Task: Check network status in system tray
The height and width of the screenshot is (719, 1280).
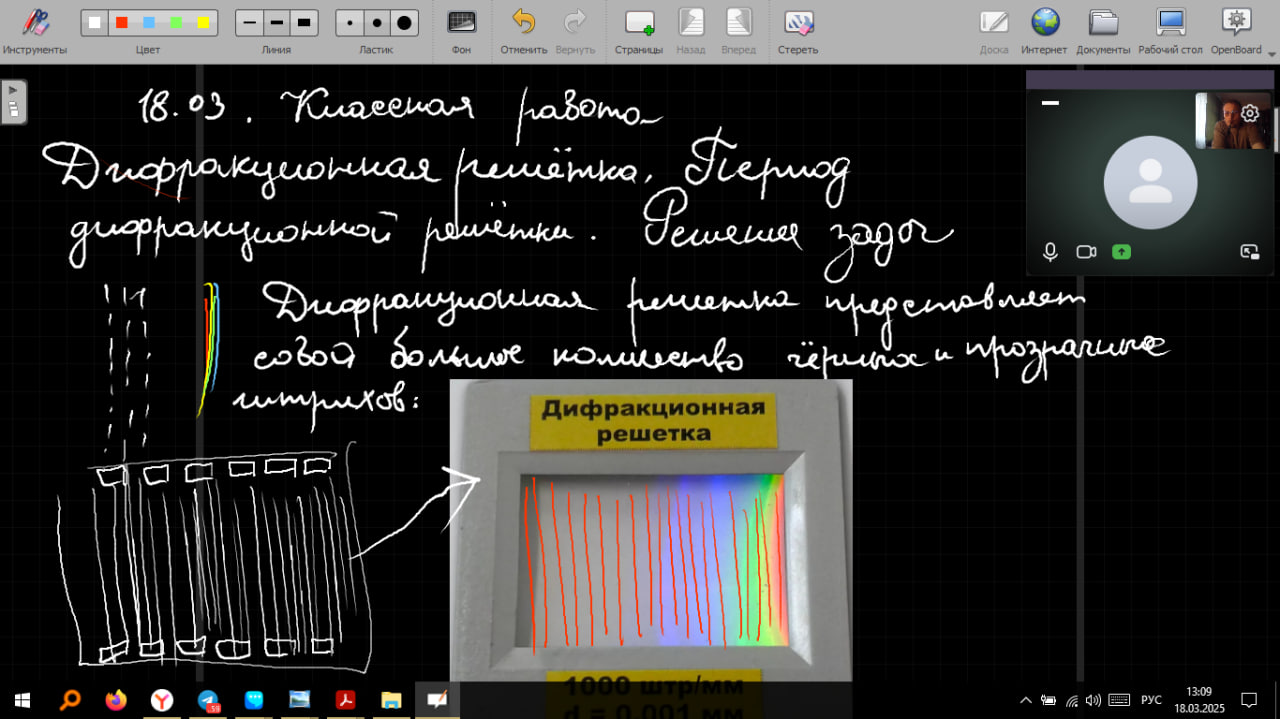Action: coord(1071,700)
